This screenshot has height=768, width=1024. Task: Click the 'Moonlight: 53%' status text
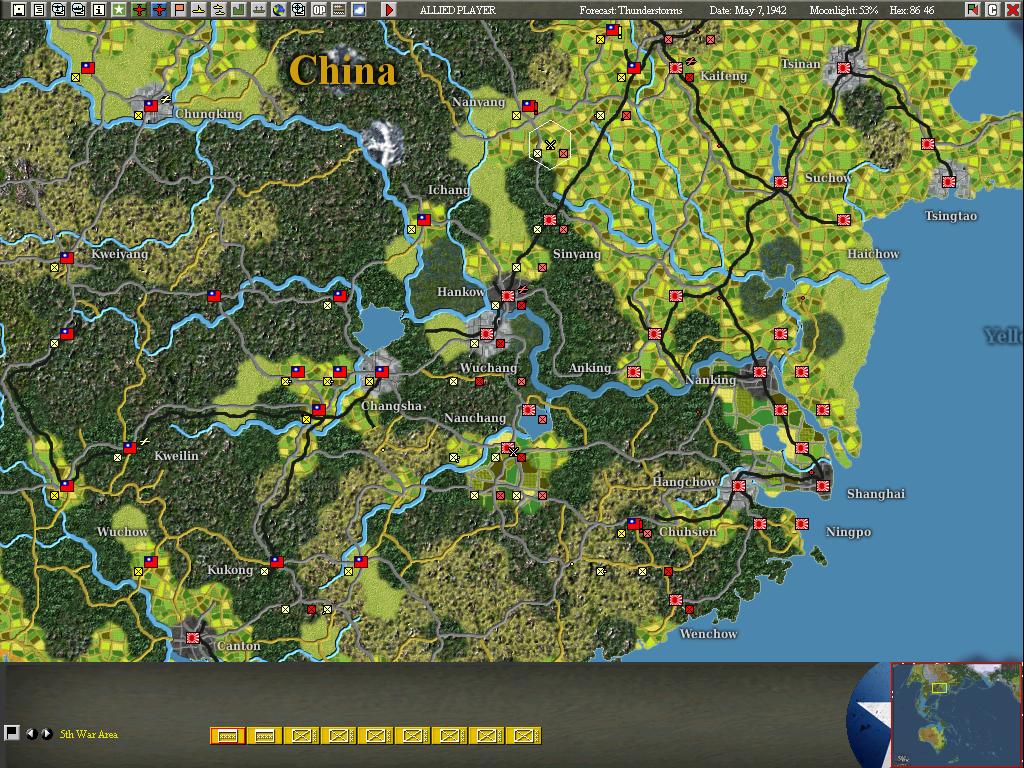[x=844, y=10]
